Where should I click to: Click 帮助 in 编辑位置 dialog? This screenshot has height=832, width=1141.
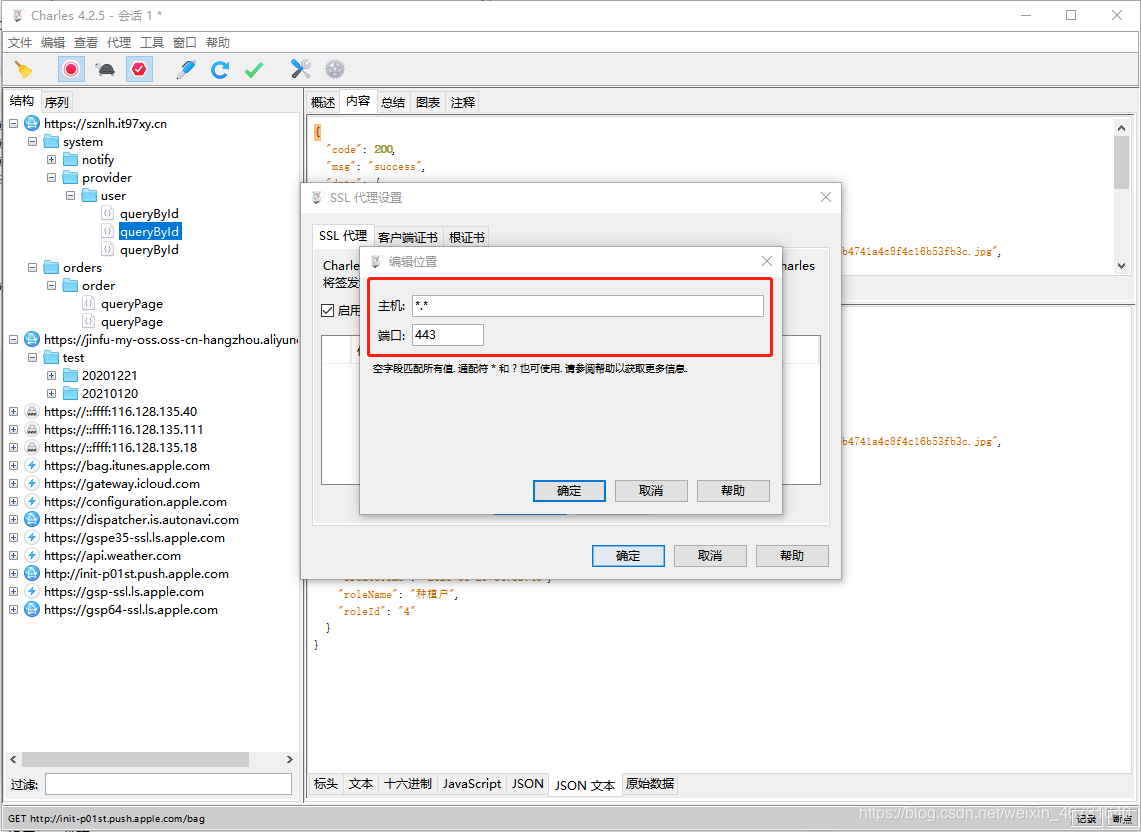pyautogui.click(x=733, y=491)
